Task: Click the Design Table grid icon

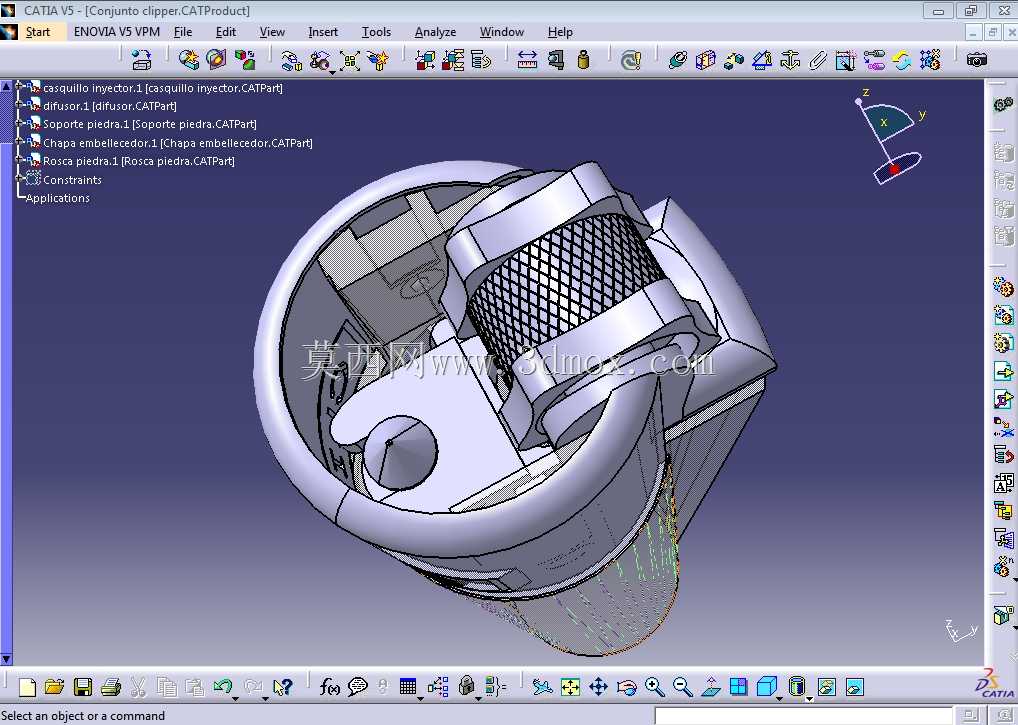Action: [408, 687]
